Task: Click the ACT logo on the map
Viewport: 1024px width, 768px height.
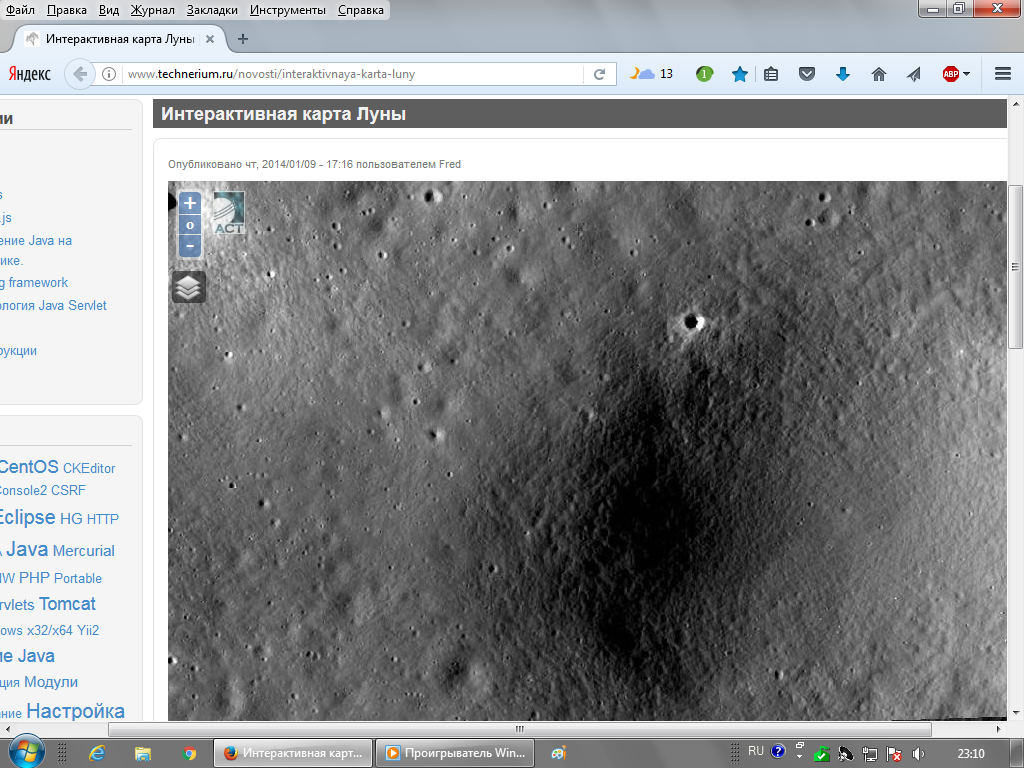Action: click(x=229, y=212)
